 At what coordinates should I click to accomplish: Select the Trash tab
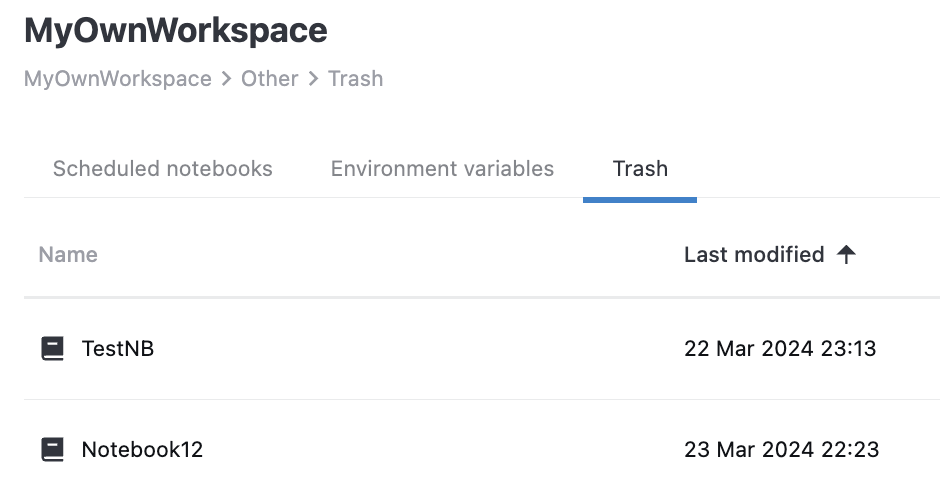click(640, 168)
